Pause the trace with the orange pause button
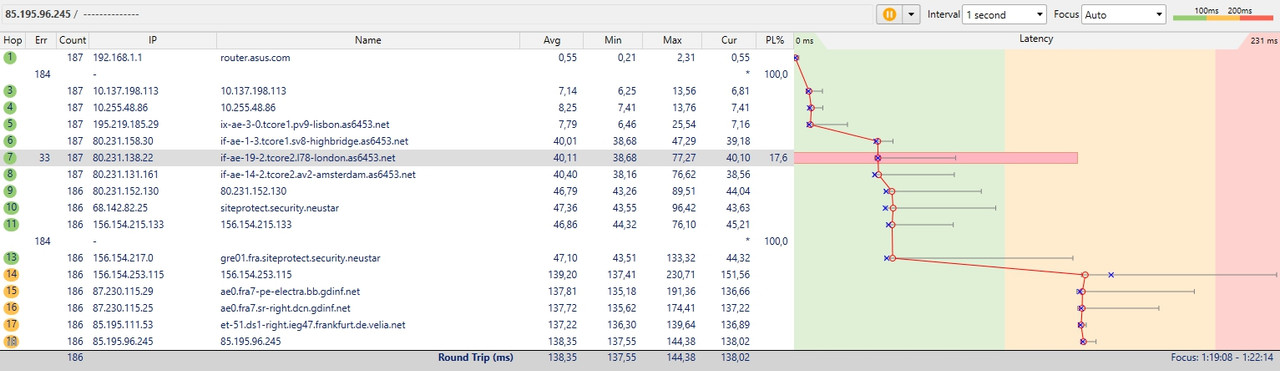1280x371 pixels. (x=889, y=15)
